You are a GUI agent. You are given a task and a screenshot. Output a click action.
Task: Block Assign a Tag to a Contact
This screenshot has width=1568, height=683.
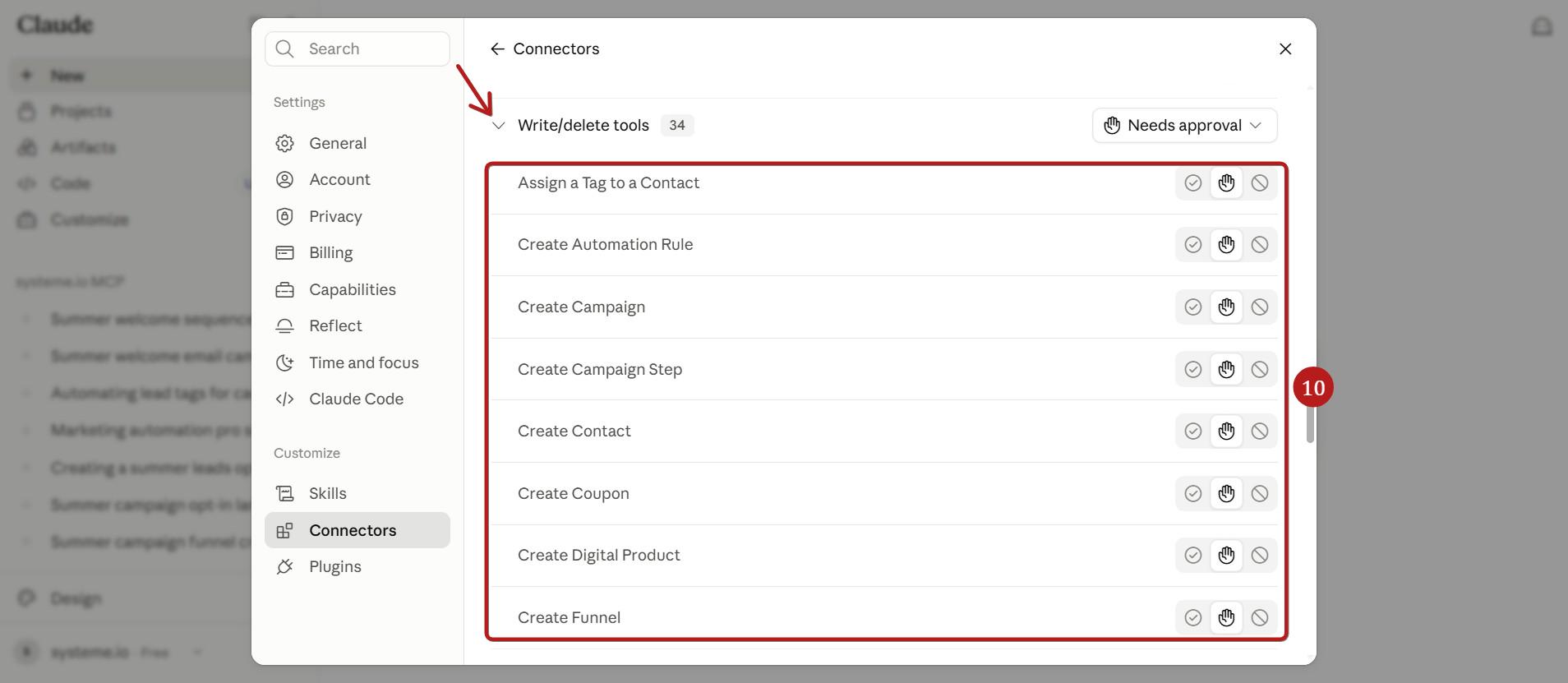tap(1259, 183)
